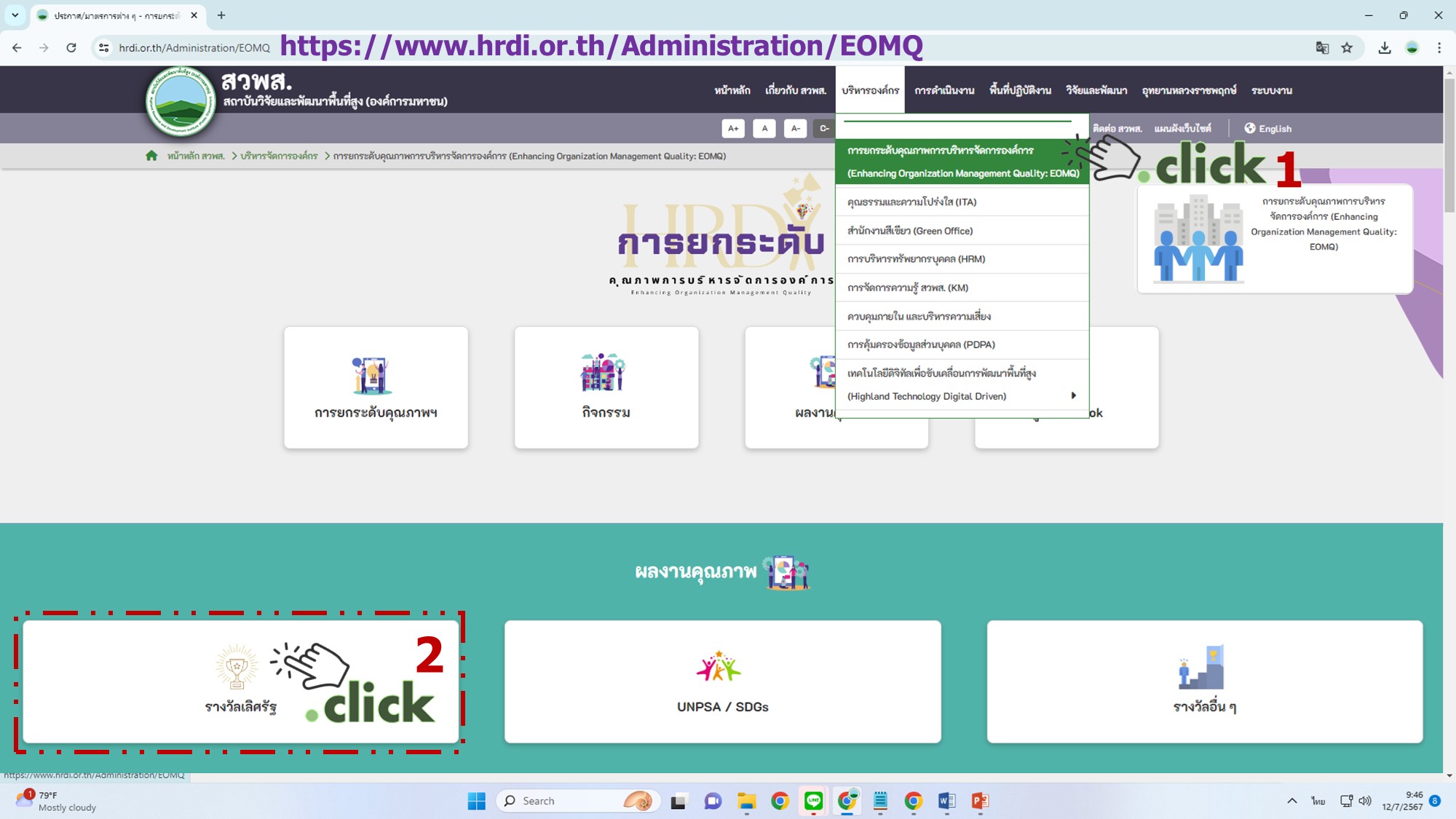Open the tab search dropdown arrow in Chrome
This screenshot has width=1456, height=819.
(15, 15)
